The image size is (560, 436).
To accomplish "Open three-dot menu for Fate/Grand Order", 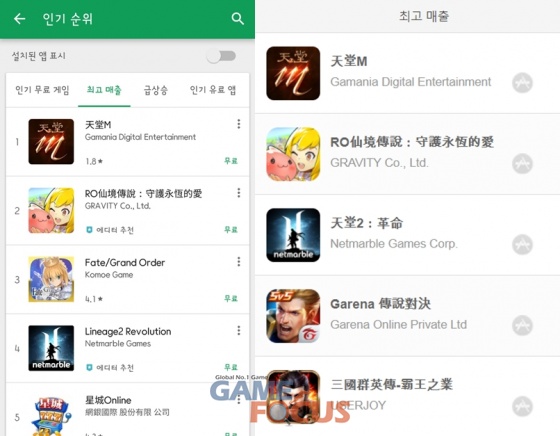I will click(x=239, y=262).
